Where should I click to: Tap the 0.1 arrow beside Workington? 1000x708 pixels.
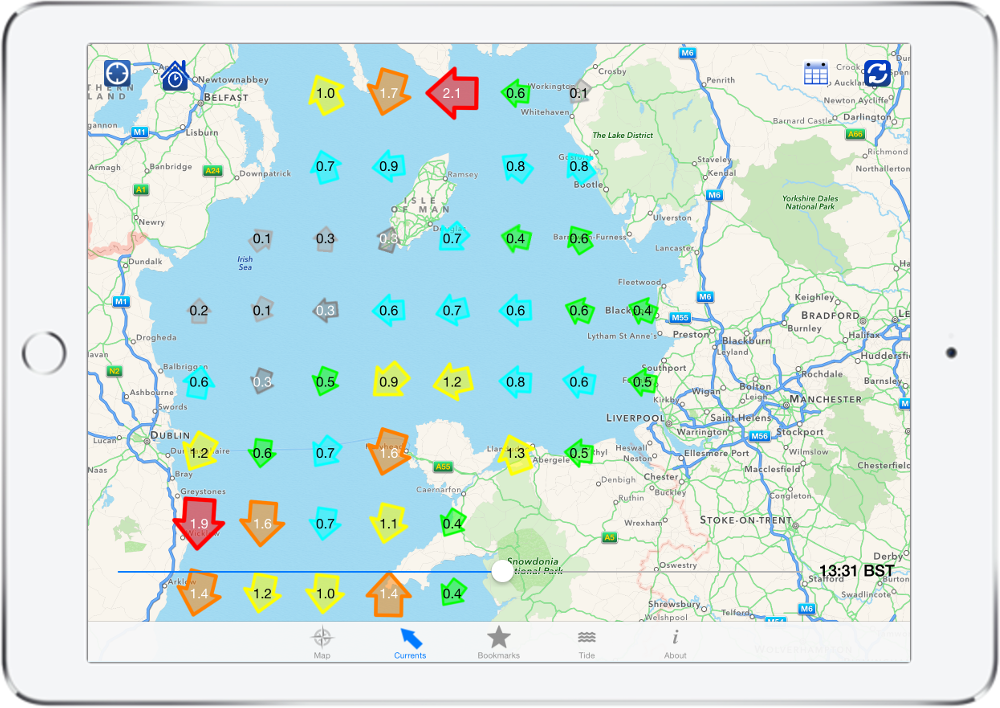pos(578,93)
